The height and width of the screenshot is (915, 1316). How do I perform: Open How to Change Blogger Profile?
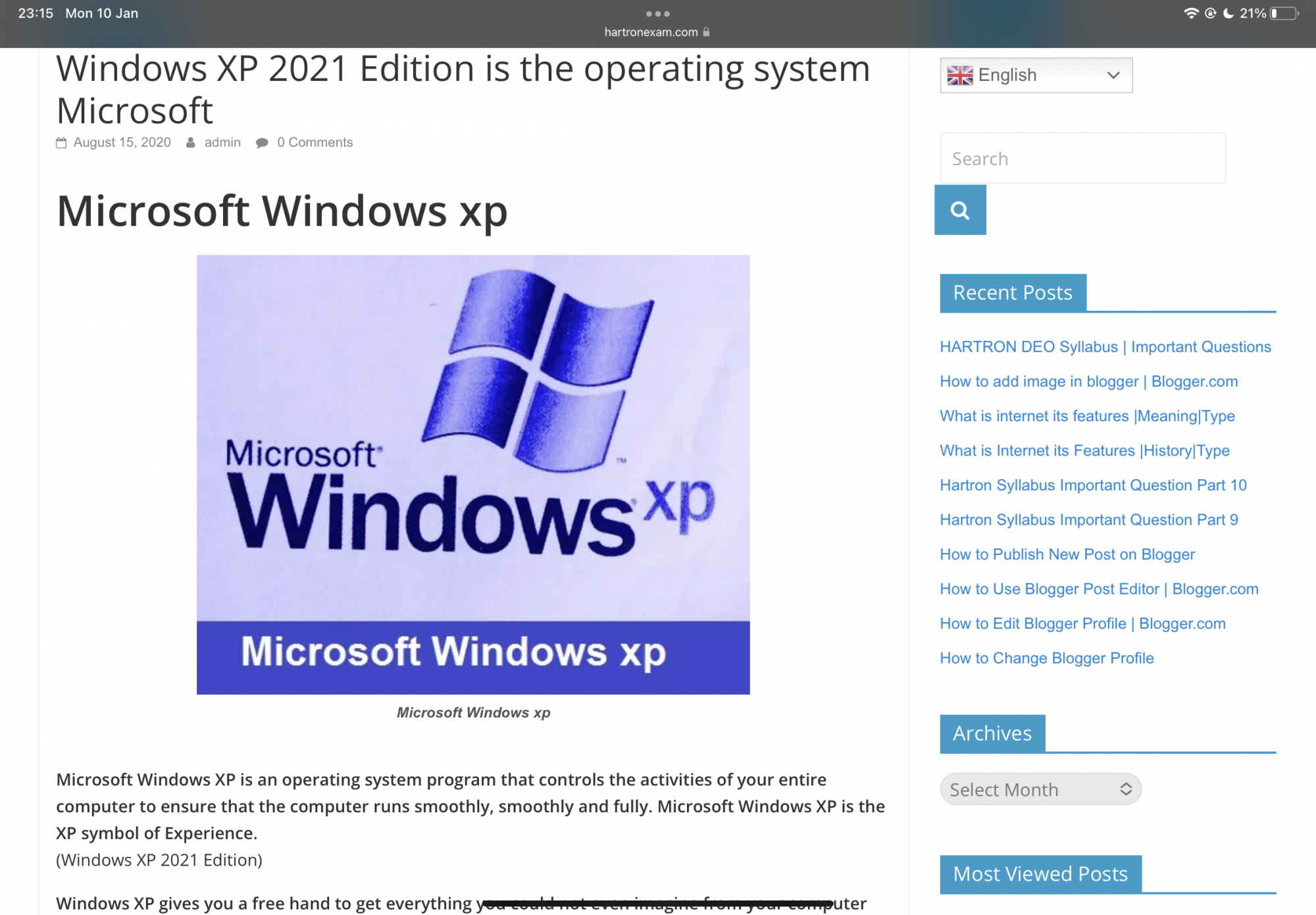(x=1046, y=658)
